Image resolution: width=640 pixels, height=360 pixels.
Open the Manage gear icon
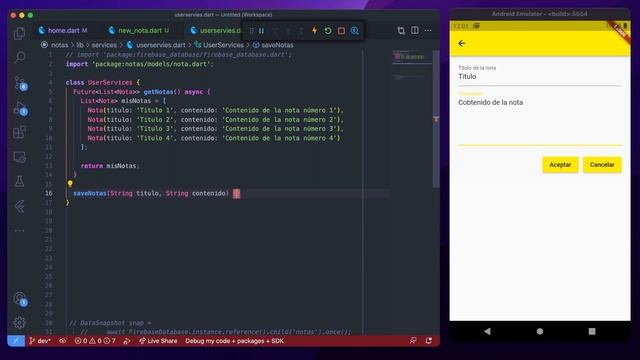click(19, 323)
